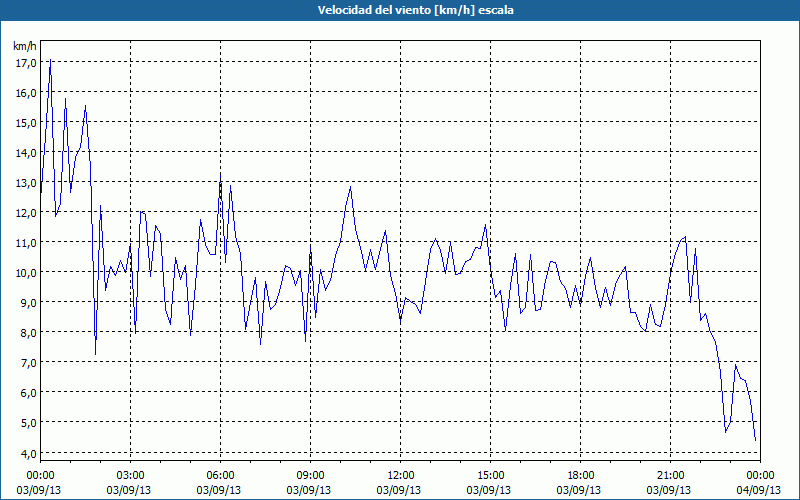Select the 13,0 y-axis value
This screenshot has width=800, height=500.
pyautogui.click(x=26, y=183)
